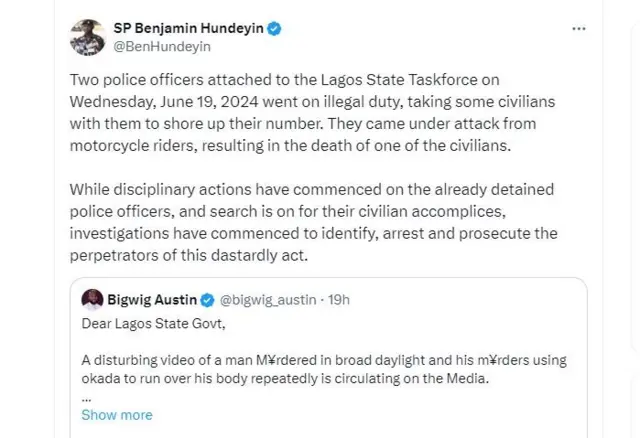Click 'okada to run over his body' line
640x438 pixels.
tap(200, 379)
